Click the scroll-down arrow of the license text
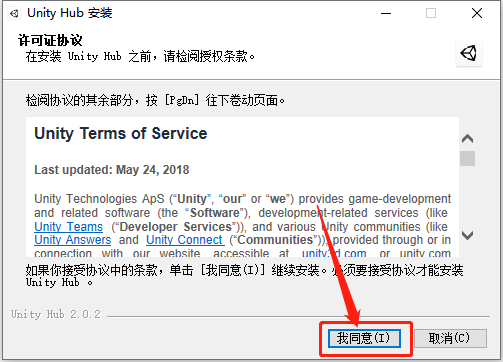The width and height of the screenshot is (503, 362). 467,235
